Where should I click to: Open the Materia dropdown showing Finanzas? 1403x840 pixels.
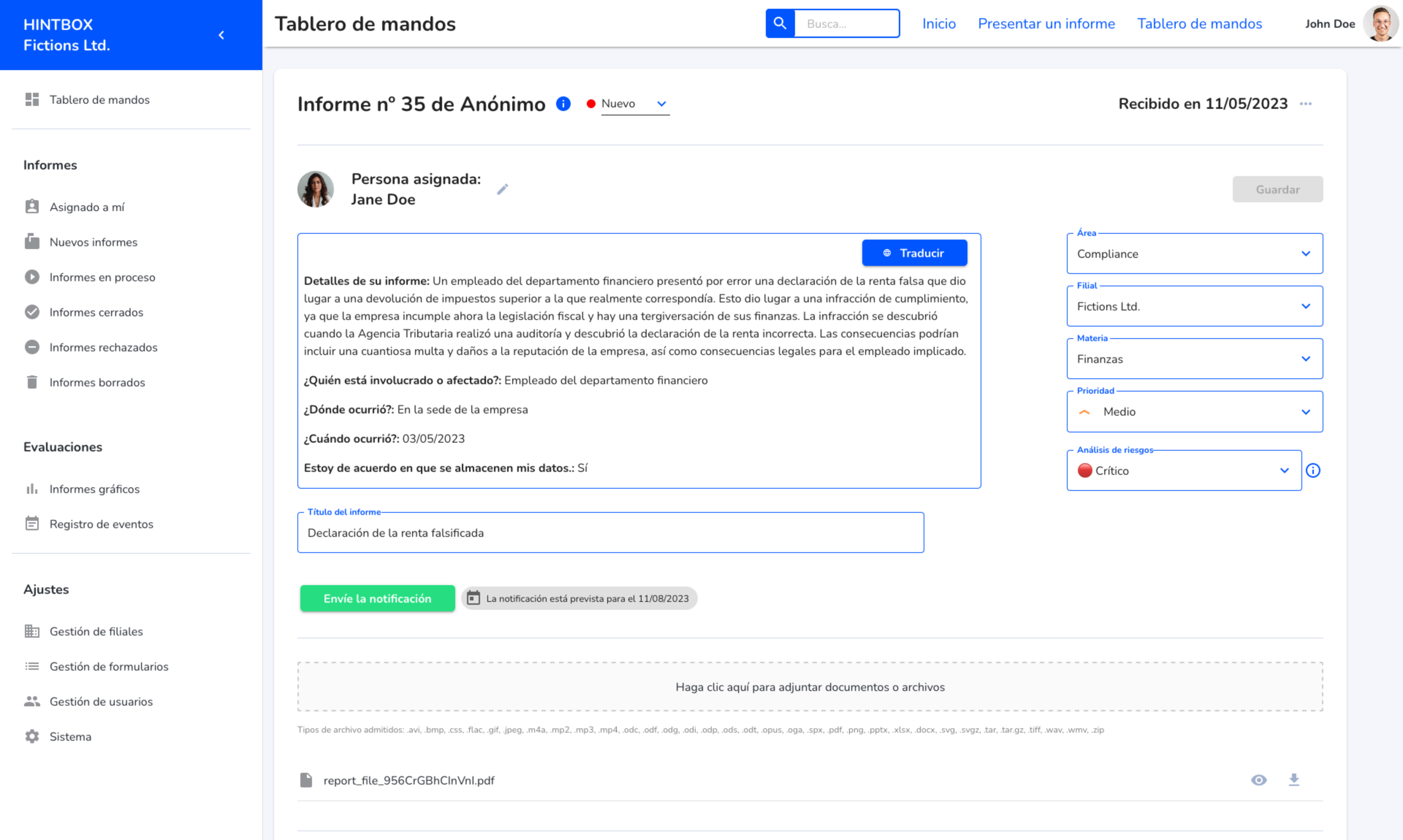(1195, 359)
